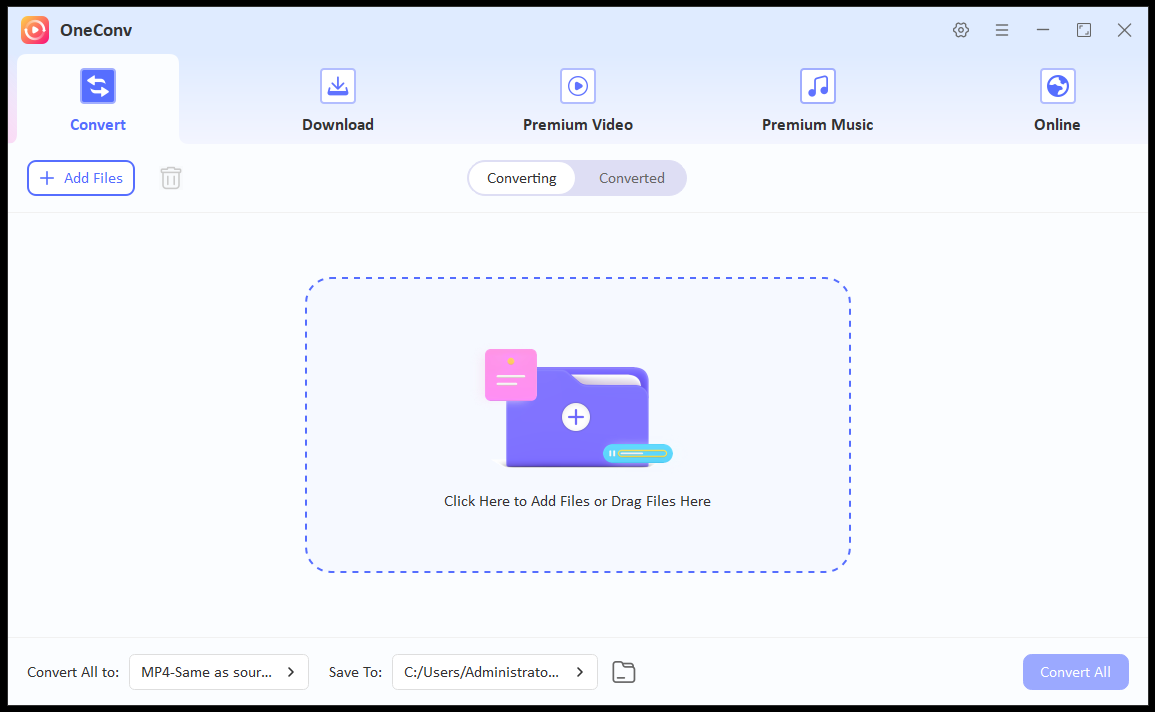This screenshot has height=712, width=1155.
Task: Minimize the OneConv window
Action: [1043, 30]
